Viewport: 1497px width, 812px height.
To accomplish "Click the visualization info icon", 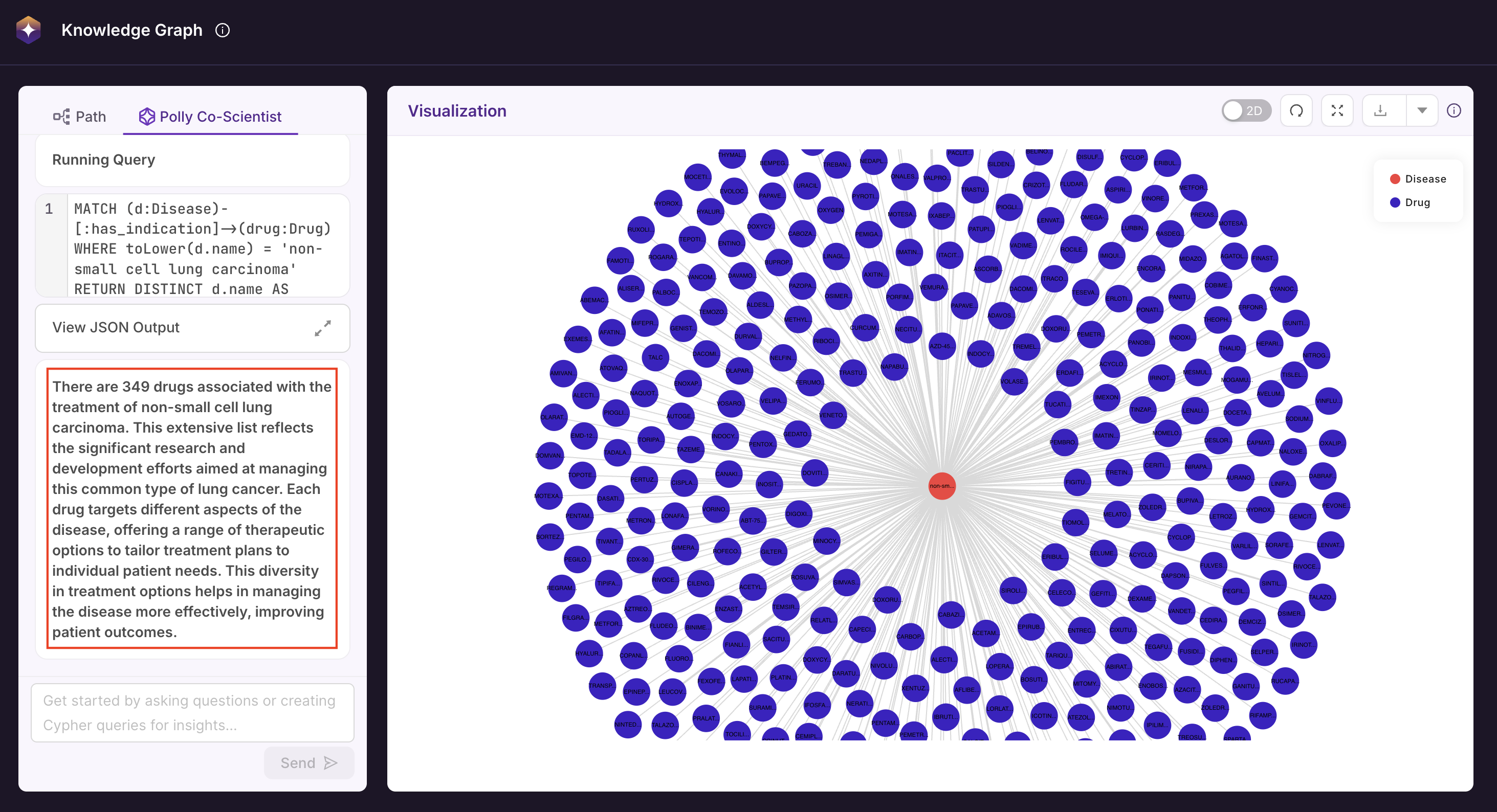I will (1454, 110).
